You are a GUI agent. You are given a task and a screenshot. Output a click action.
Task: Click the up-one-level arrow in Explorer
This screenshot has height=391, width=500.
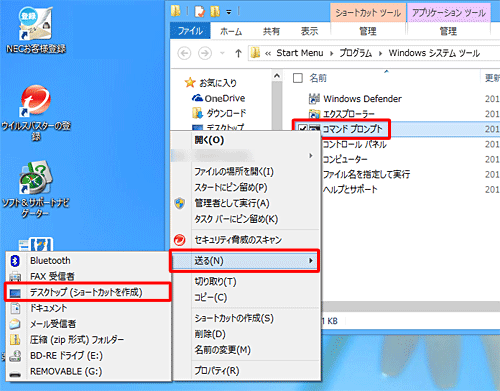tap(238, 53)
